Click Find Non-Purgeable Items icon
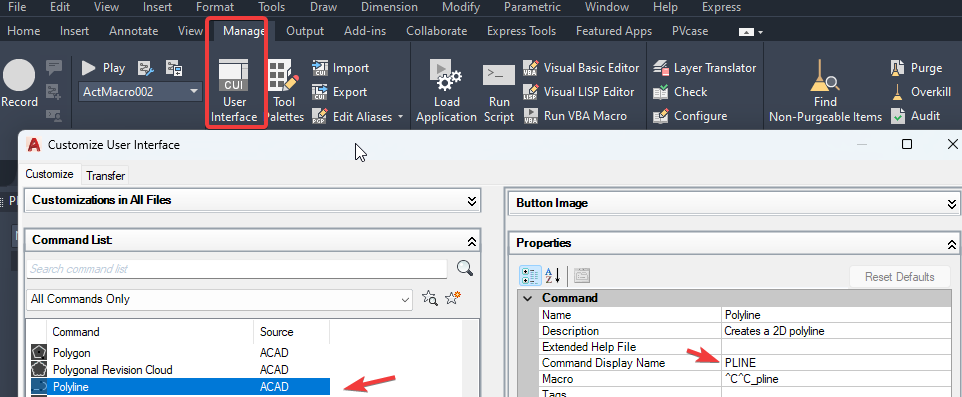Screen dimensions: 962x397 [825, 90]
